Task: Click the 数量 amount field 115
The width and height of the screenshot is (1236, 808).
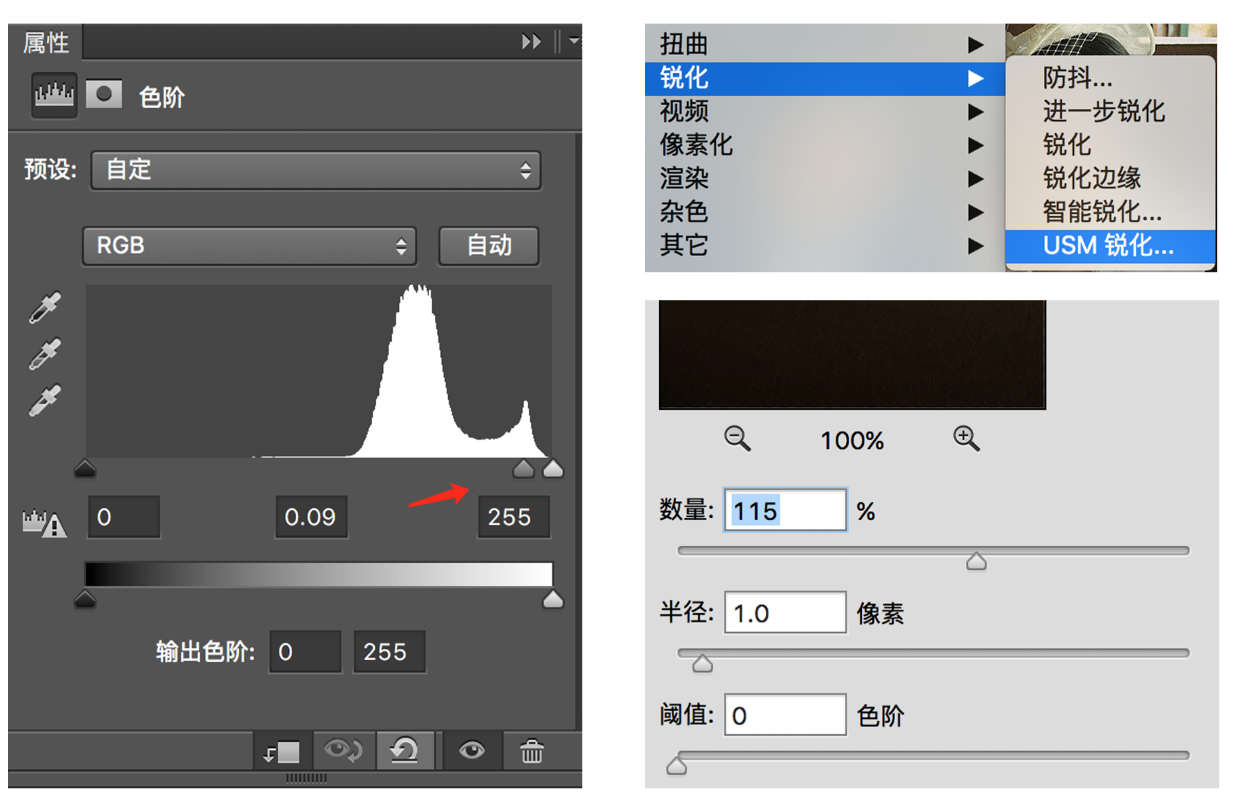Action: pos(785,510)
